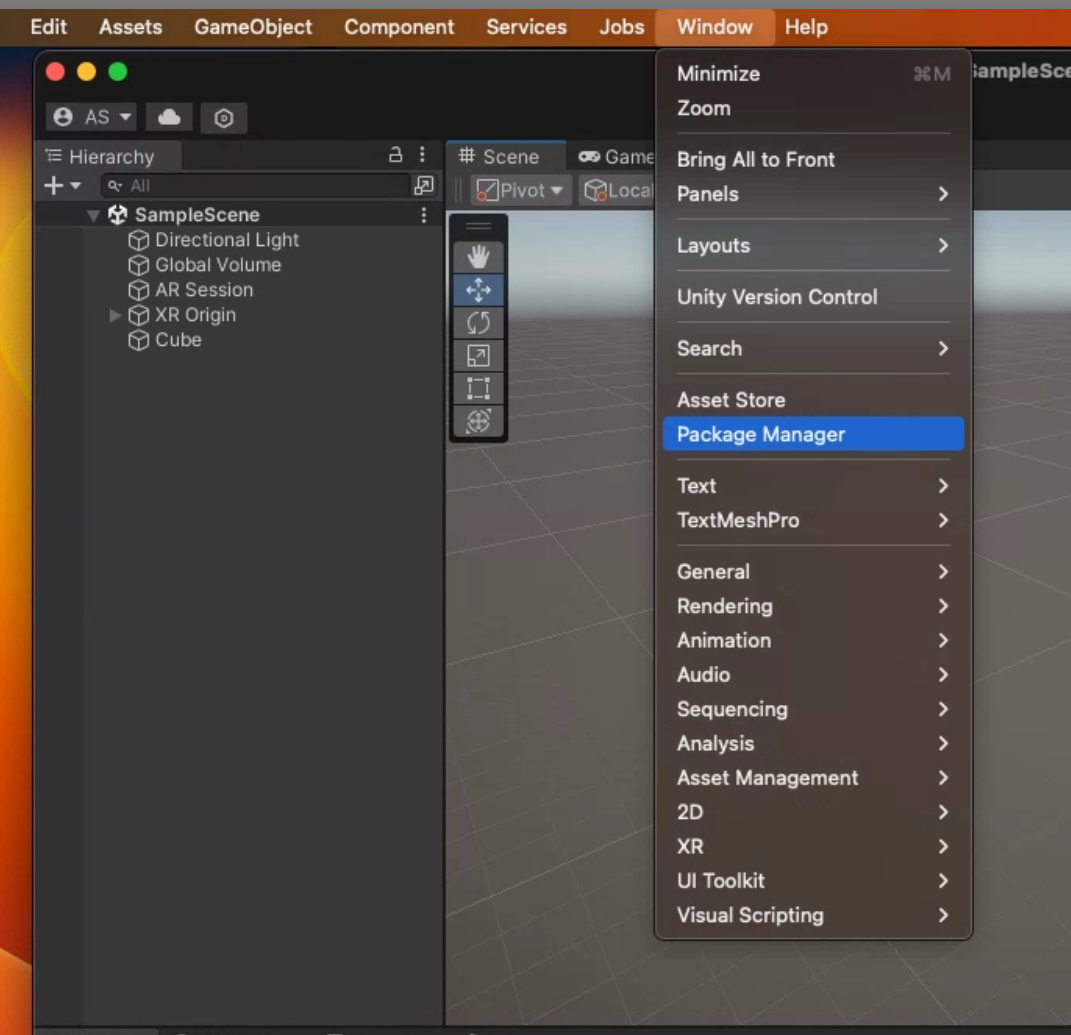The image size is (1071, 1035).
Task: Select Bring All to Front
Action: (813, 160)
